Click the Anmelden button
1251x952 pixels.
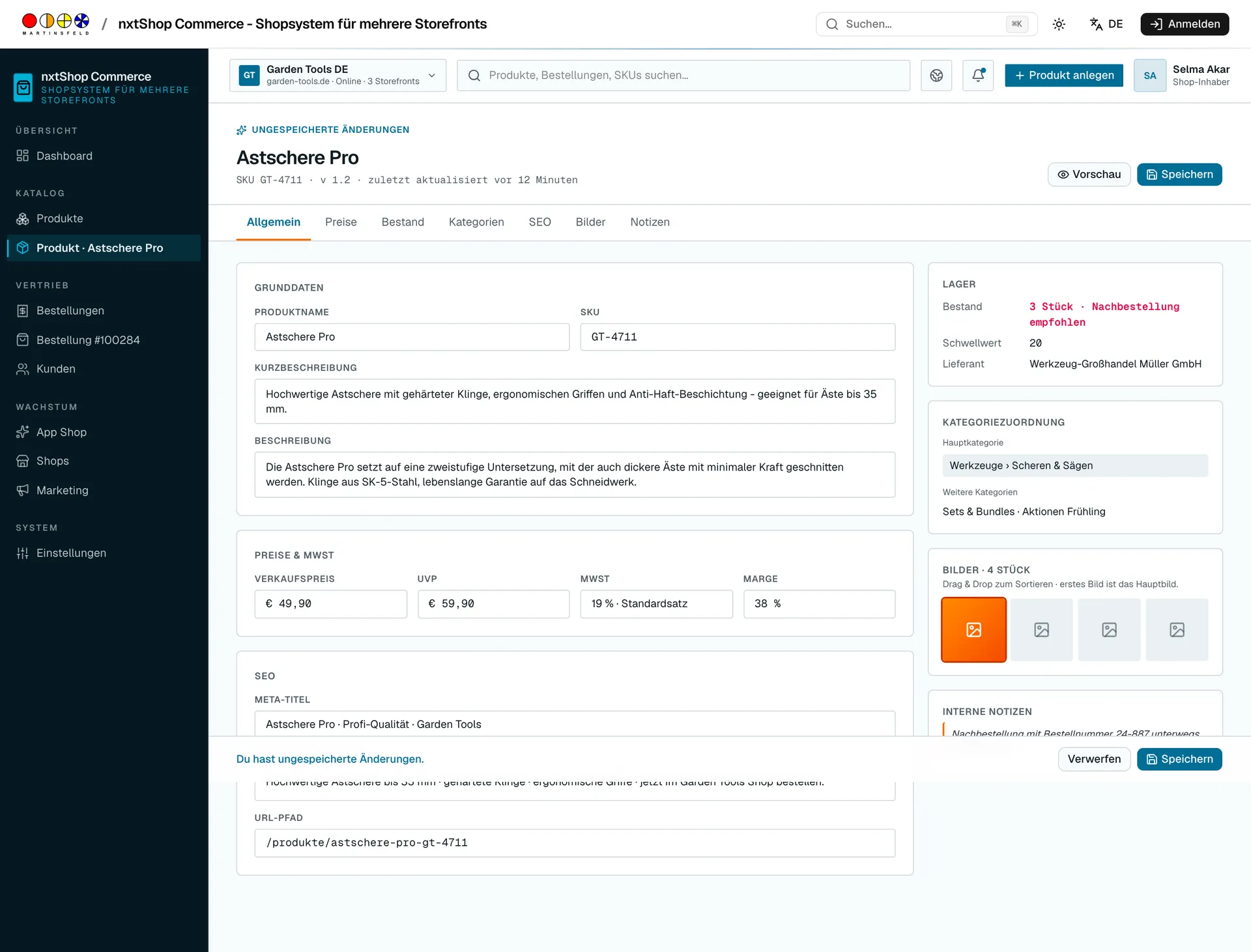click(1185, 24)
